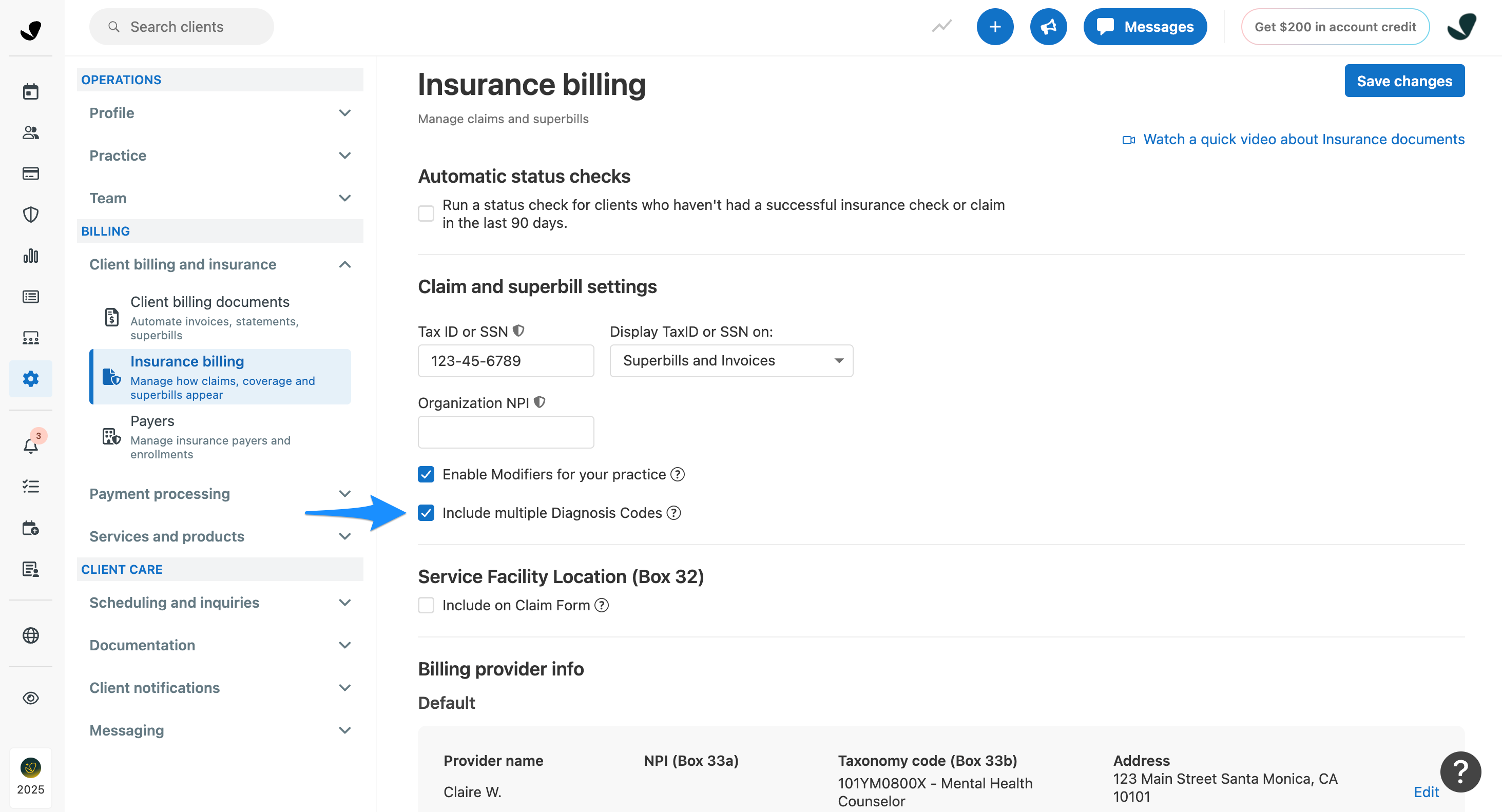Click the megaphone announcements button
Viewport: 1502px width, 812px height.
[1048, 26]
